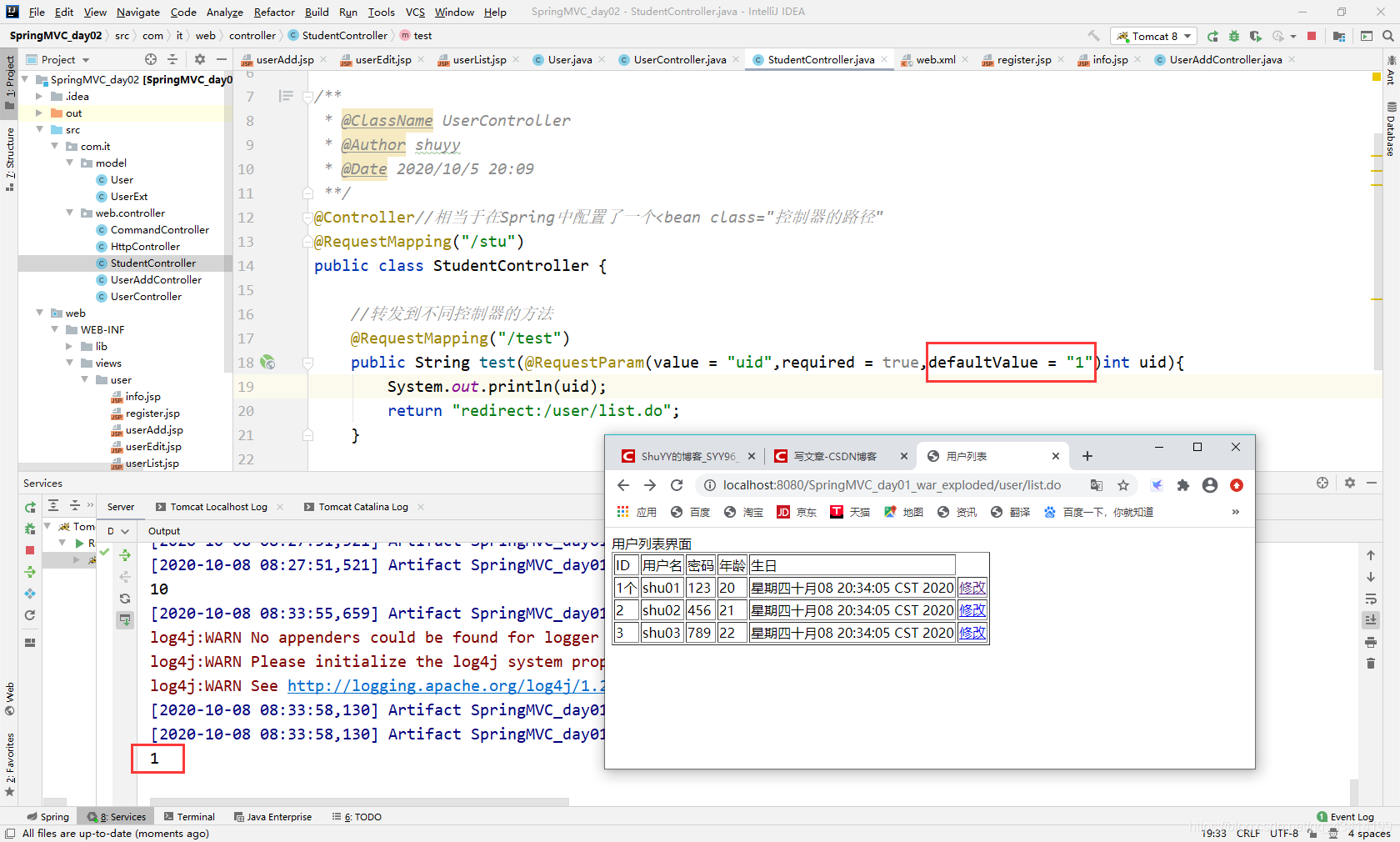Open Event Log in status bar
Image resolution: width=1400 pixels, height=842 pixels.
pyautogui.click(x=1345, y=817)
